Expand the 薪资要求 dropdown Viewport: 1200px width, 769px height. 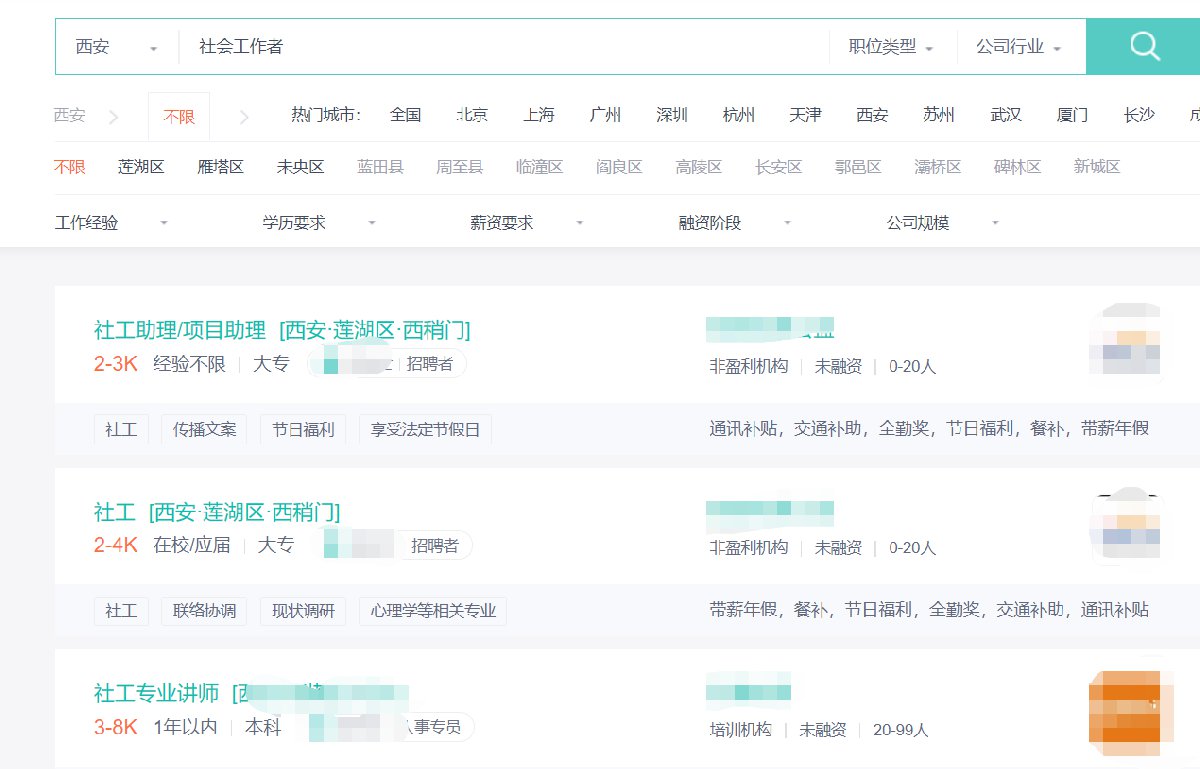526,223
